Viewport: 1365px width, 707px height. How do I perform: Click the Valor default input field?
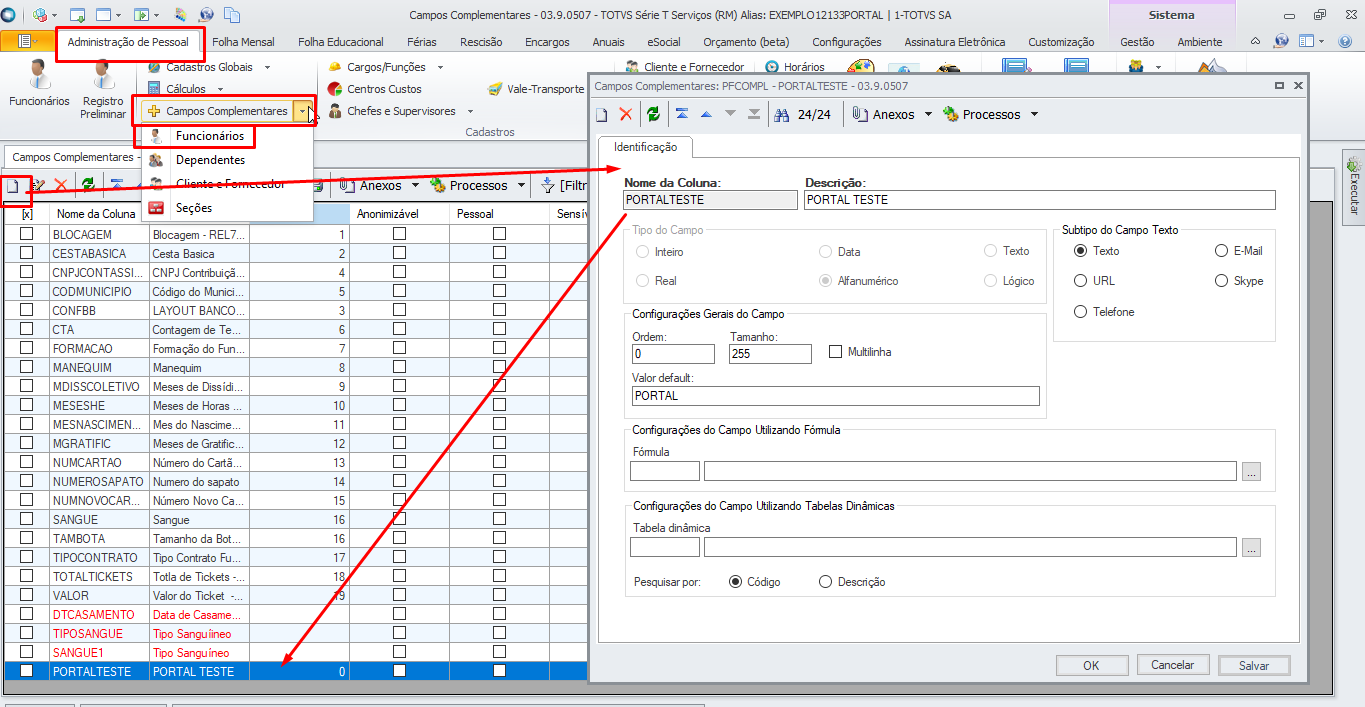pyautogui.click(x=835, y=396)
